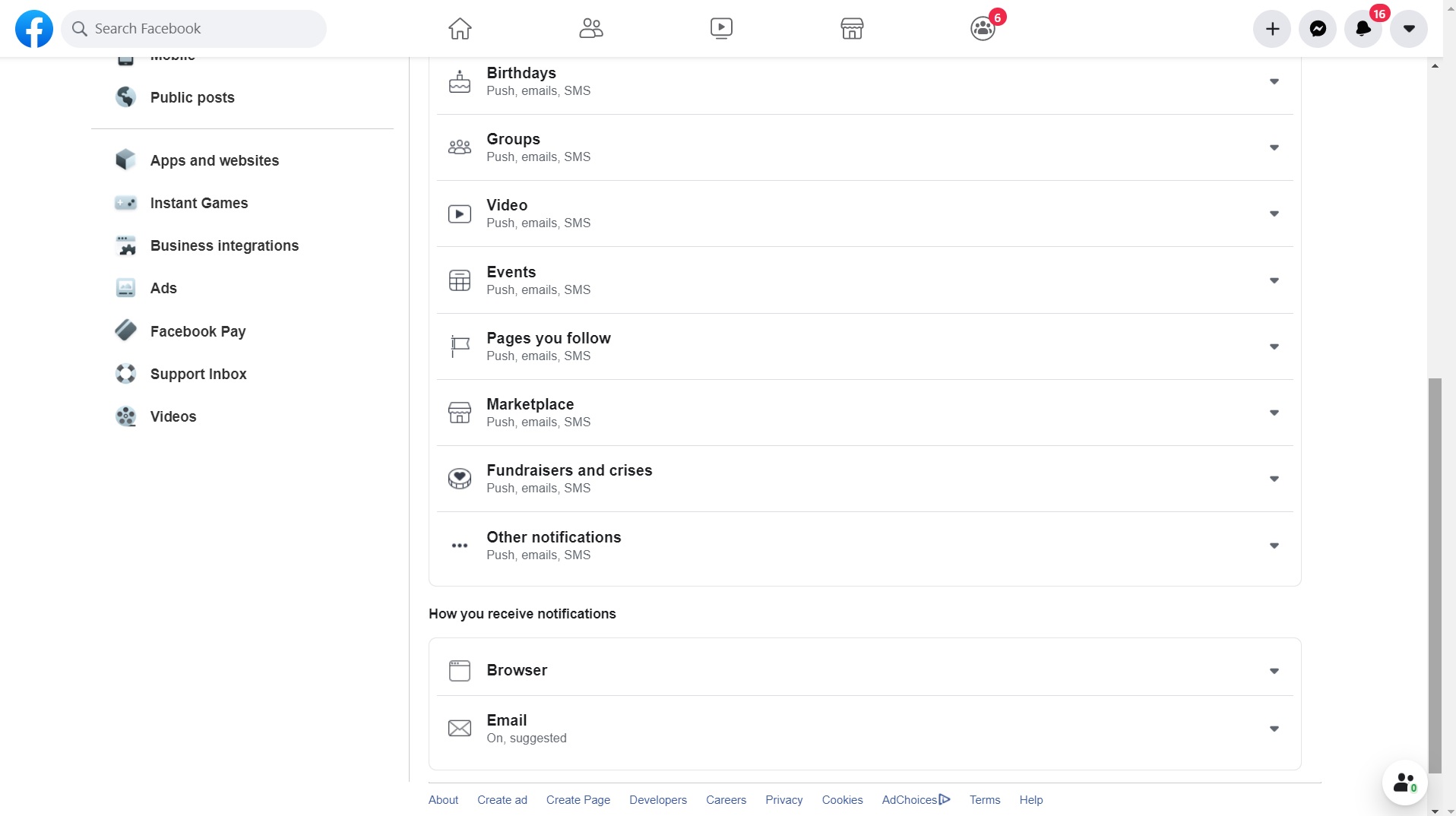Image resolution: width=1456 pixels, height=816 pixels.
Task: Open Support Inbox from sidebar
Action: click(x=198, y=374)
